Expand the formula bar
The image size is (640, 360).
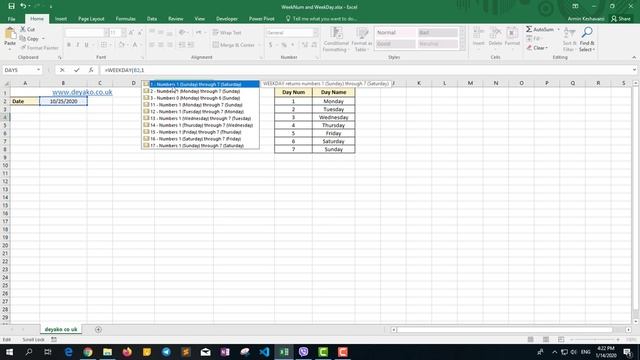[x=634, y=70]
